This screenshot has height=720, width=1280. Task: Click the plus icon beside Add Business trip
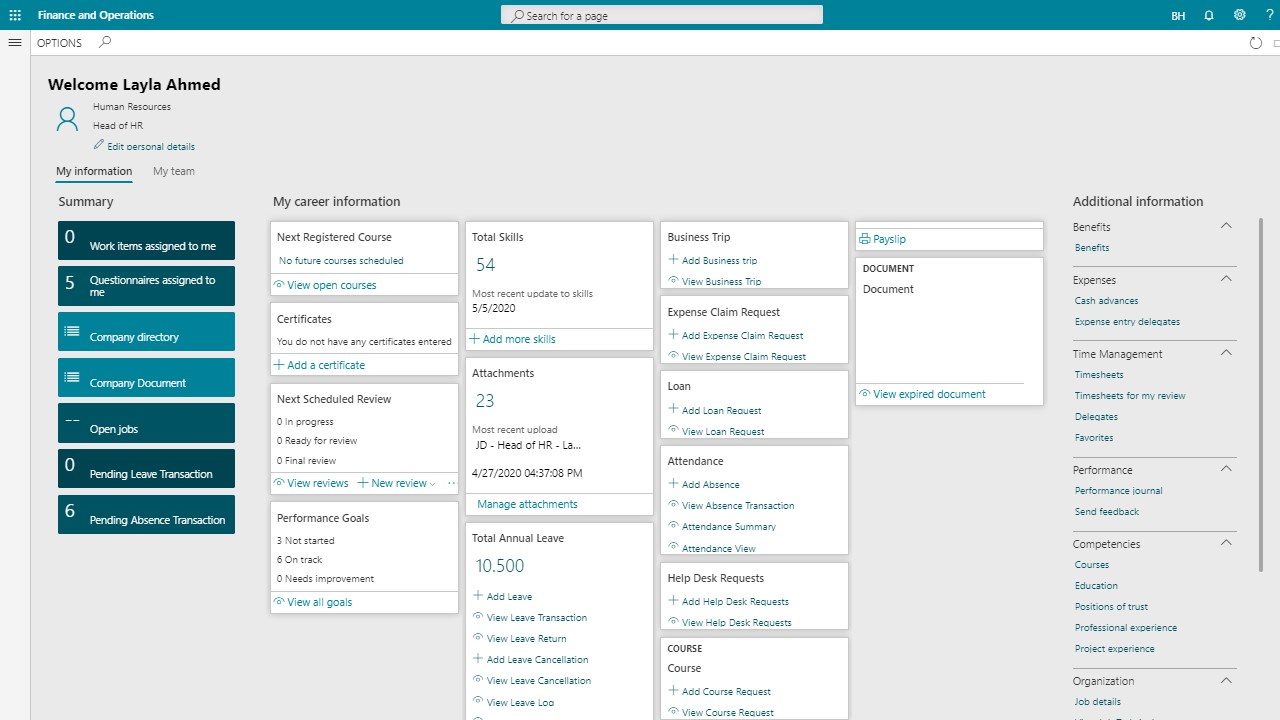click(x=674, y=259)
